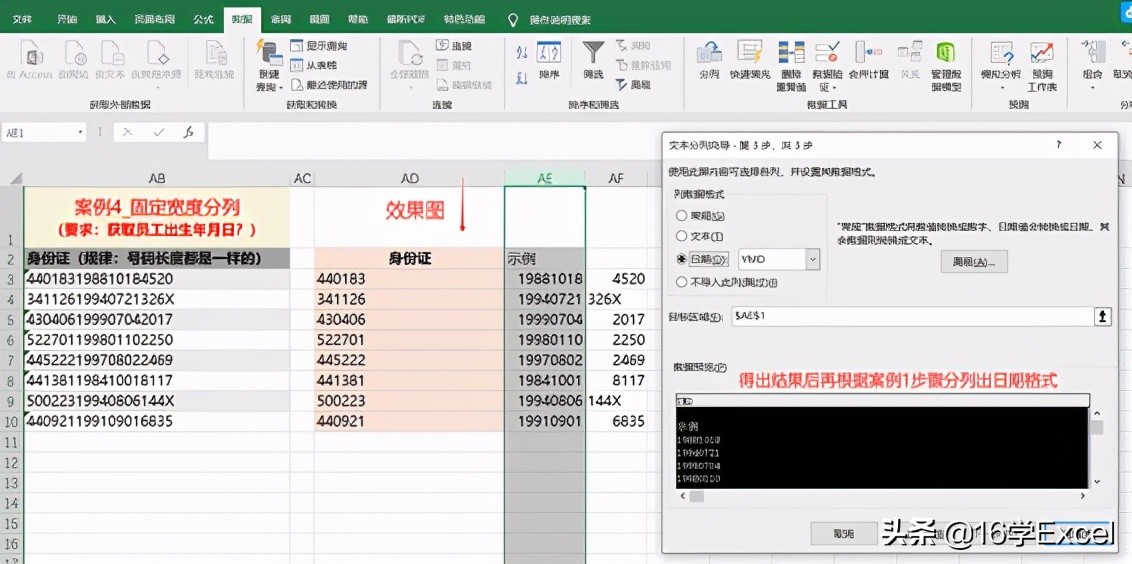
Task: Expand the Group outline dropdown
Action: (1092, 87)
